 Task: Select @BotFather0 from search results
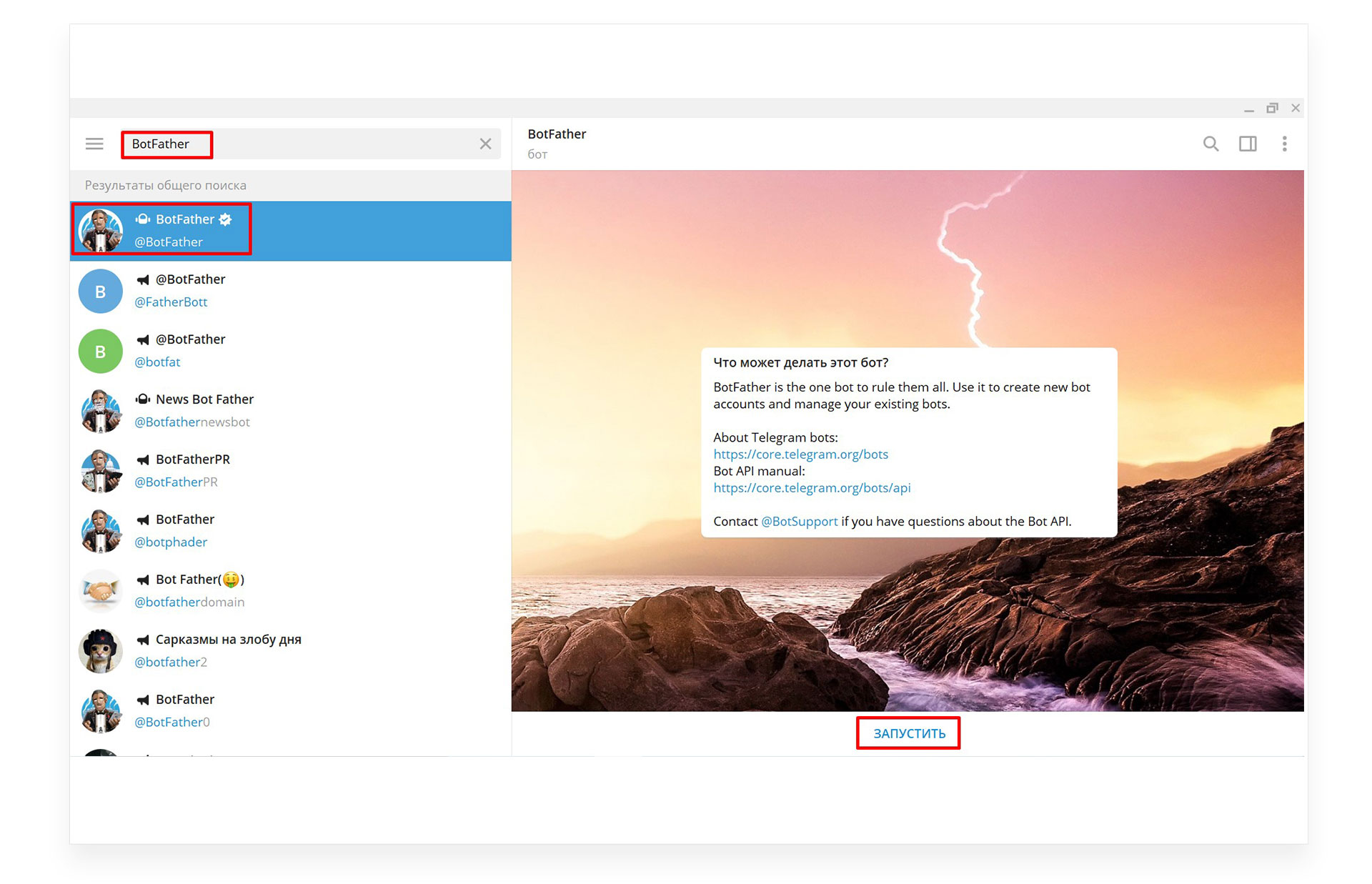tap(290, 710)
